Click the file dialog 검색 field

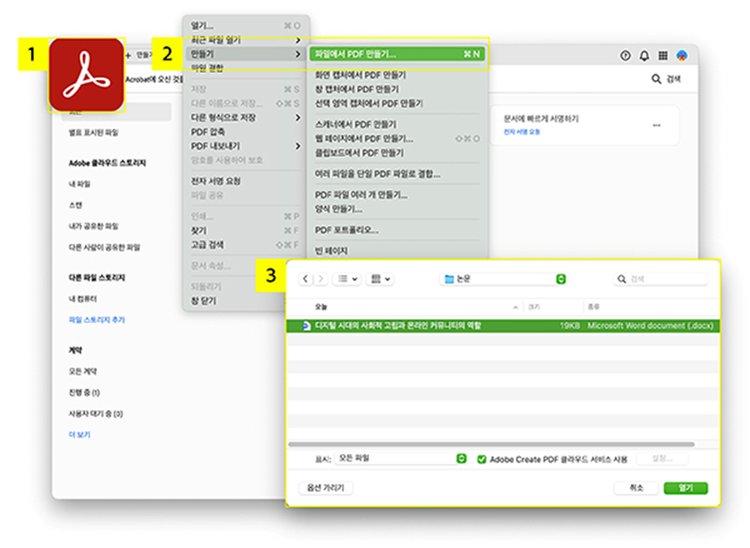click(661, 279)
